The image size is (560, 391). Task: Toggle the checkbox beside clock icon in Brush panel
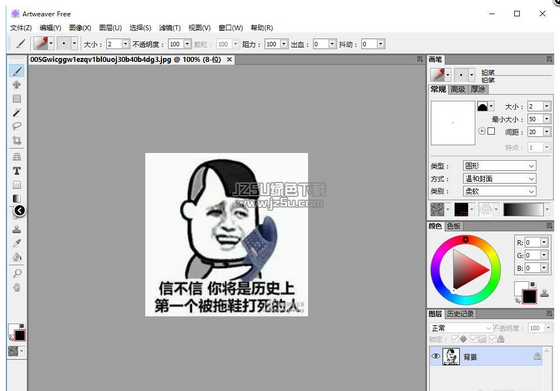point(491,131)
